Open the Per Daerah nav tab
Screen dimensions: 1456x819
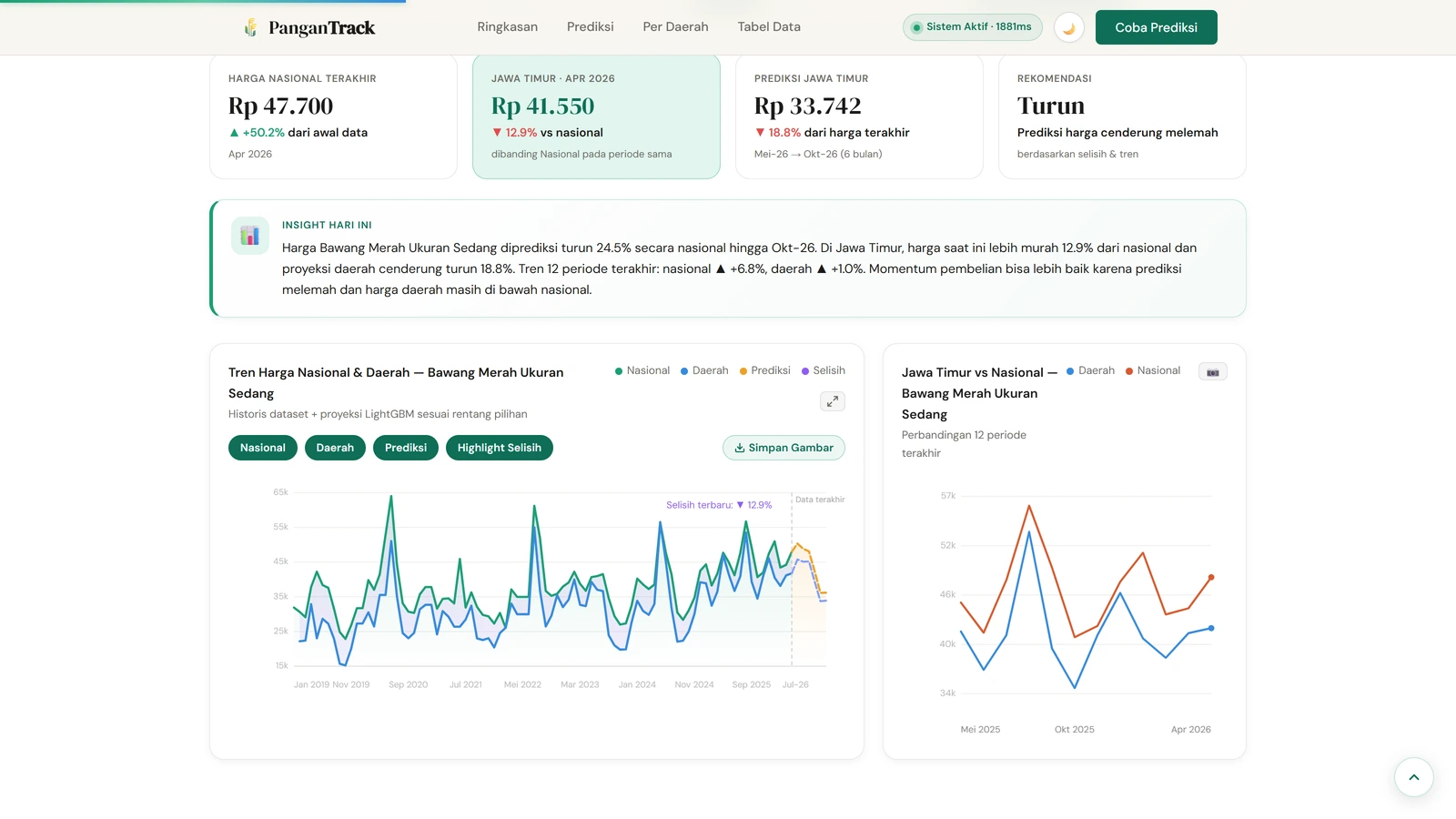tap(676, 27)
